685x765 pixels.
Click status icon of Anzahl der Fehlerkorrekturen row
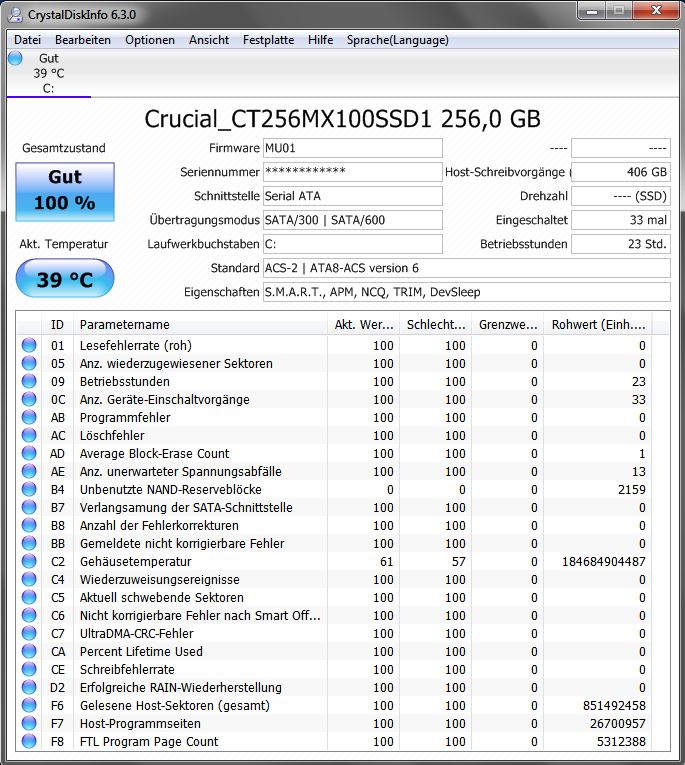click(x=29, y=525)
